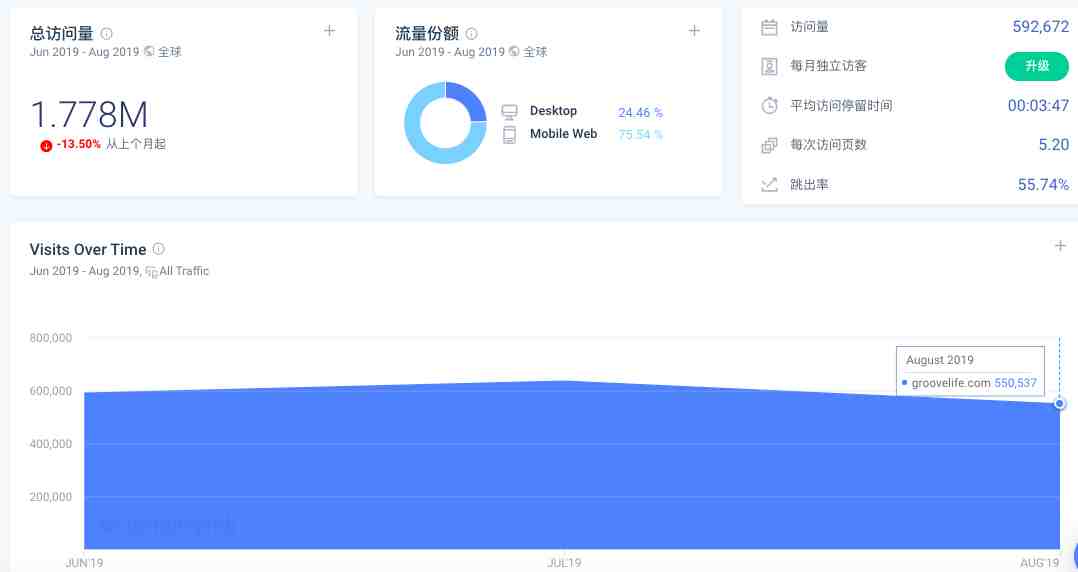Click the 1.778M total visits value

89,114
